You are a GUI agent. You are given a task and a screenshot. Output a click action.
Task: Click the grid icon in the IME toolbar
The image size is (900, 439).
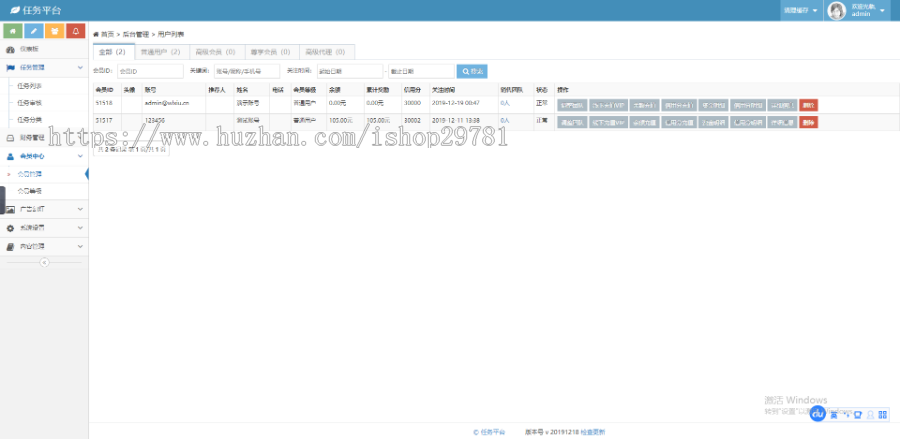883,414
